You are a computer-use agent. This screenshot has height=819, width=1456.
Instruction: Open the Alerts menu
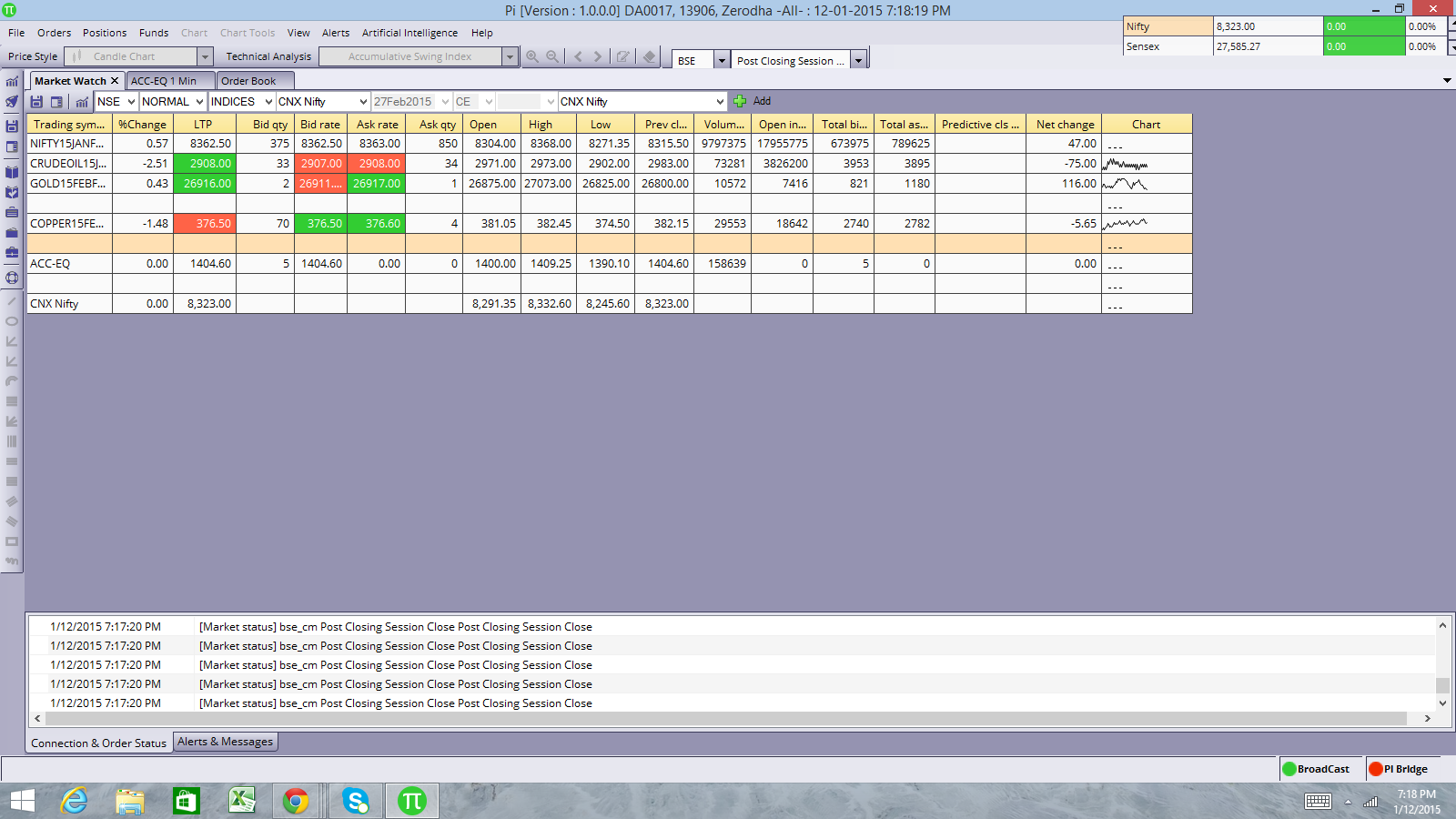(336, 33)
